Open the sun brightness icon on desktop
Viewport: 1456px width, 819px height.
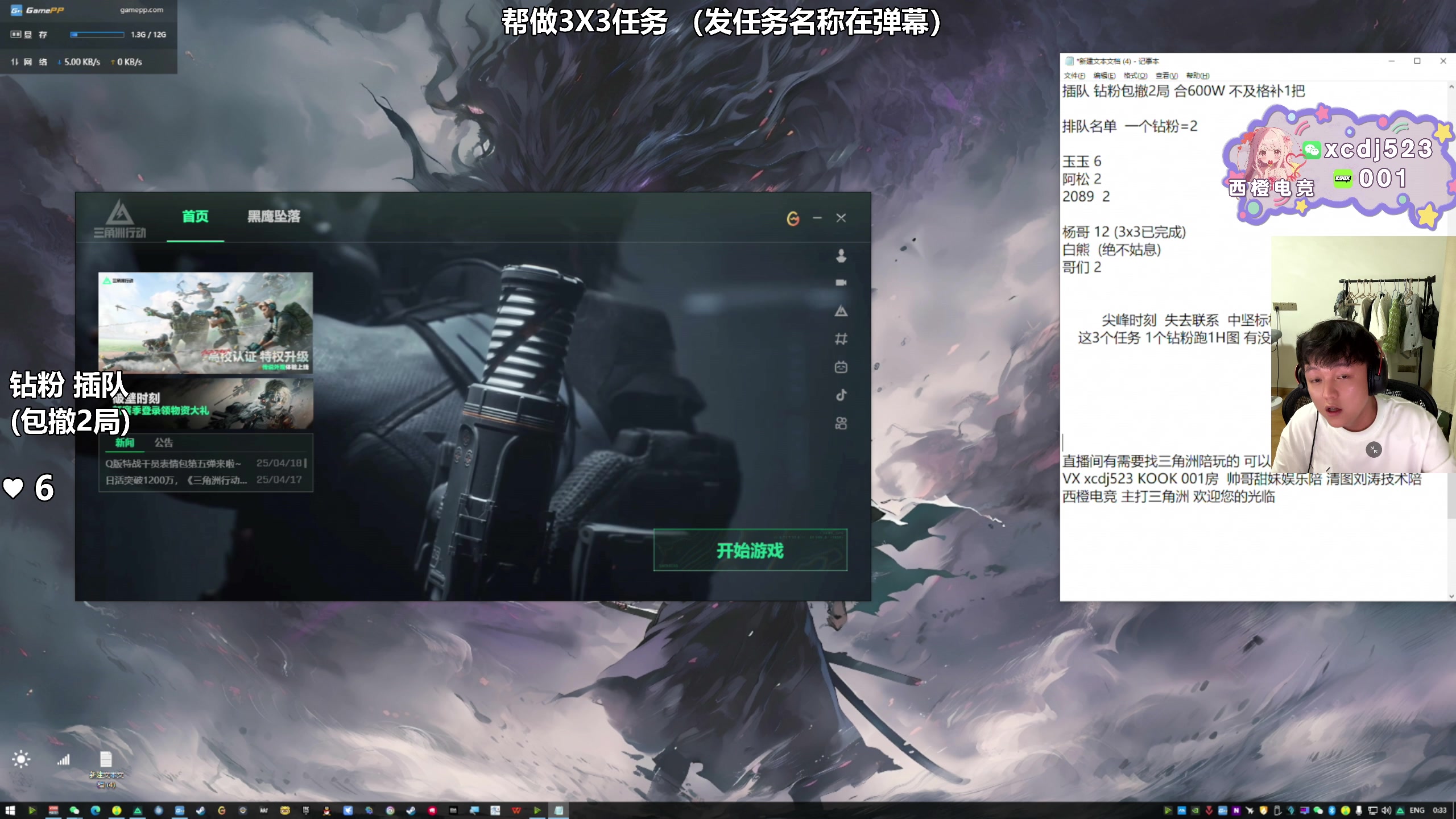coord(21,759)
